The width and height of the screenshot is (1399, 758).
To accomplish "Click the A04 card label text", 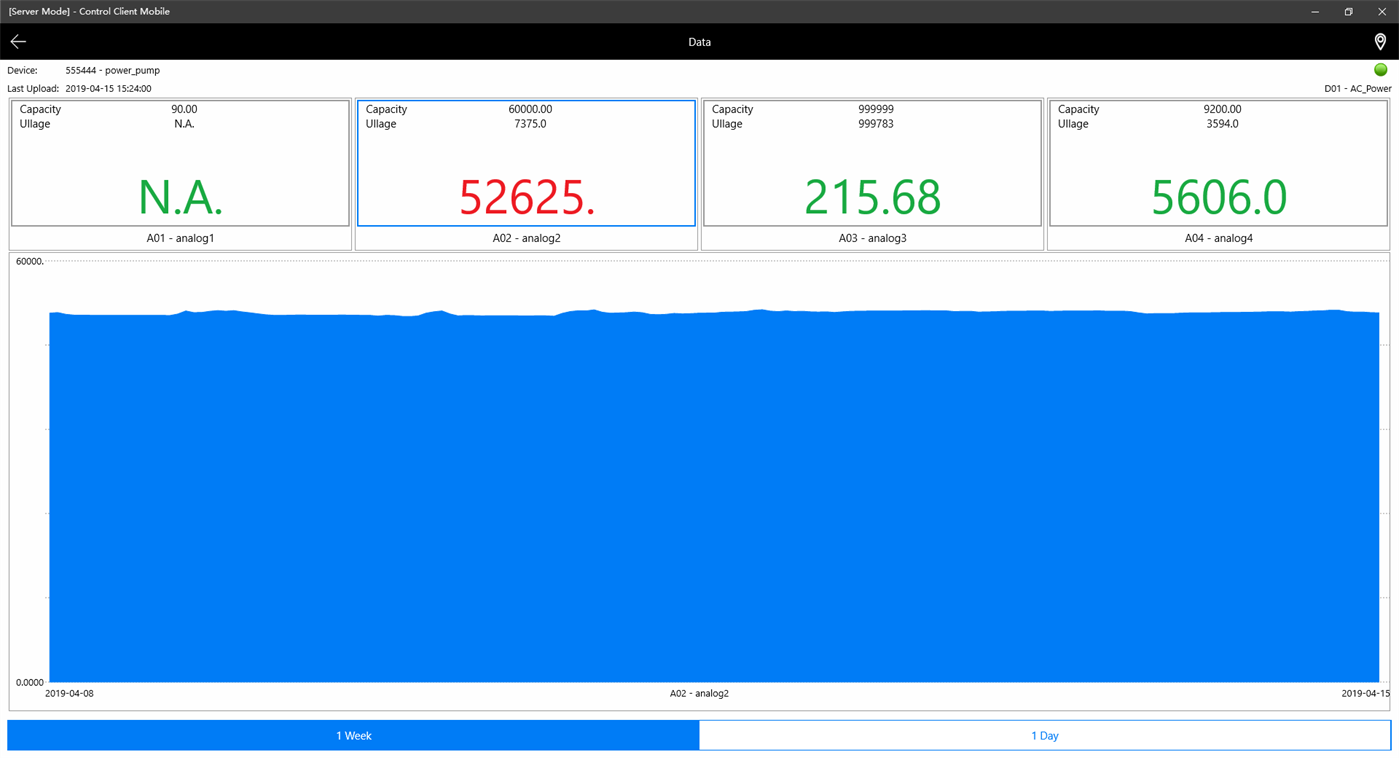I will [x=1218, y=237].
